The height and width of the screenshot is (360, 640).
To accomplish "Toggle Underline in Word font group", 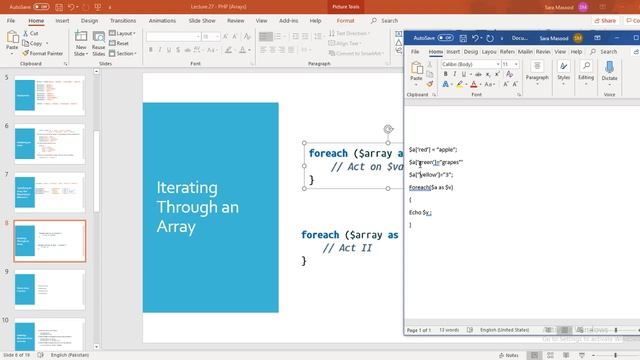I will click(464, 74).
